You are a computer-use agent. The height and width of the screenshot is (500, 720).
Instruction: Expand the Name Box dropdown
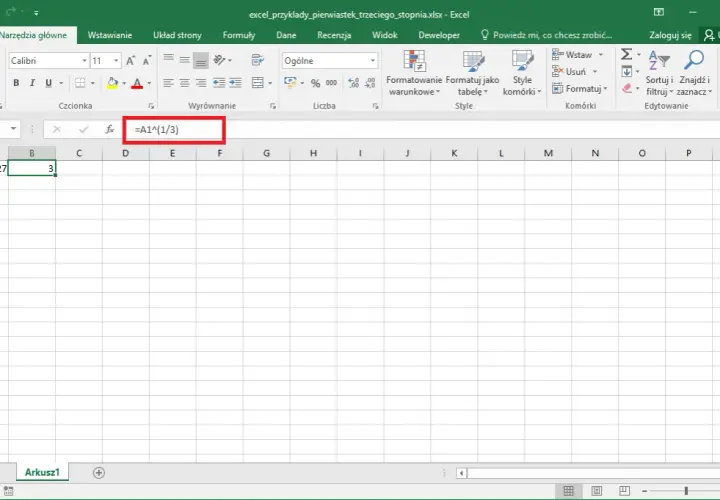(13, 129)
